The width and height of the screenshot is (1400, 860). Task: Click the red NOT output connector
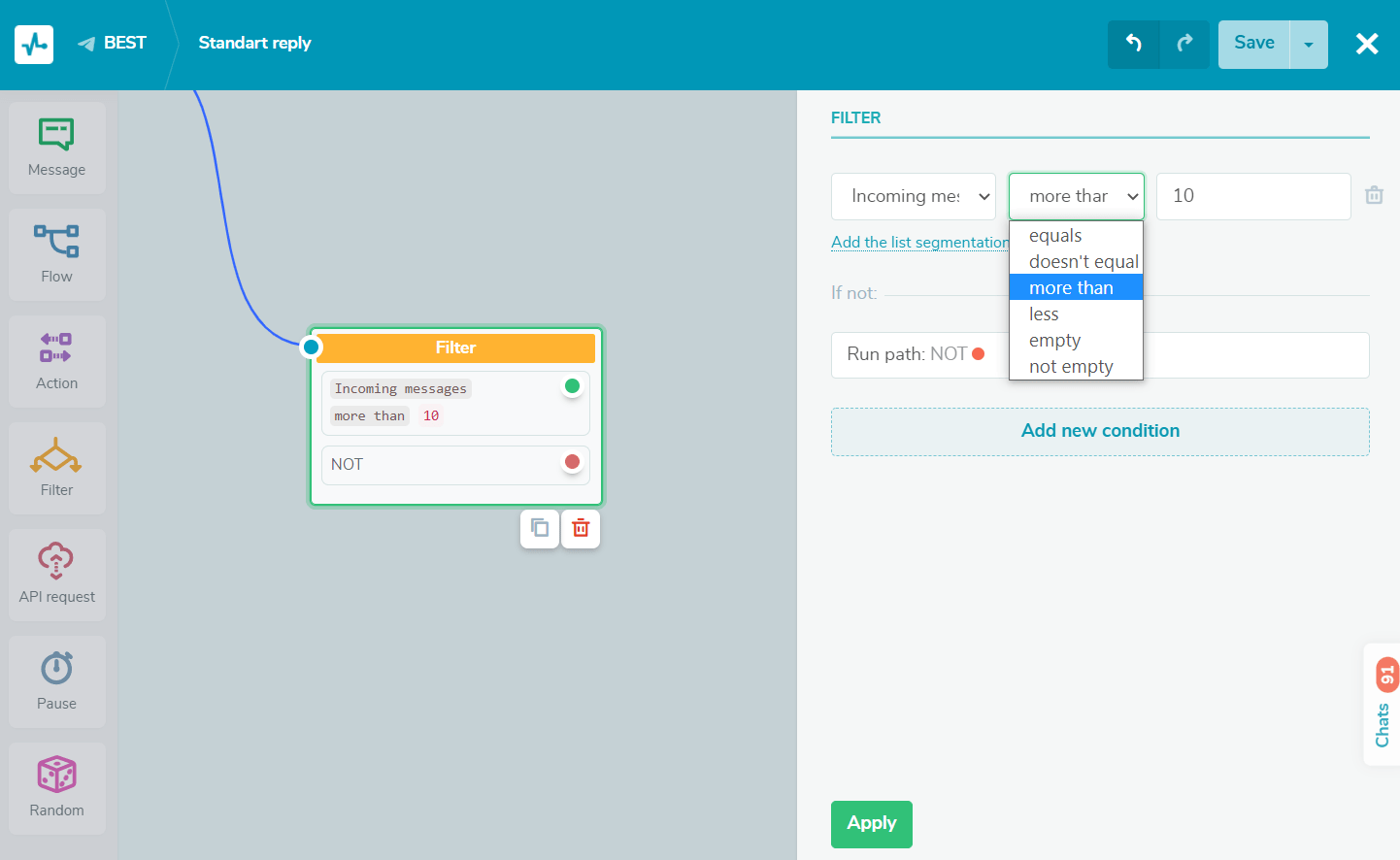(x=572, y=462)
